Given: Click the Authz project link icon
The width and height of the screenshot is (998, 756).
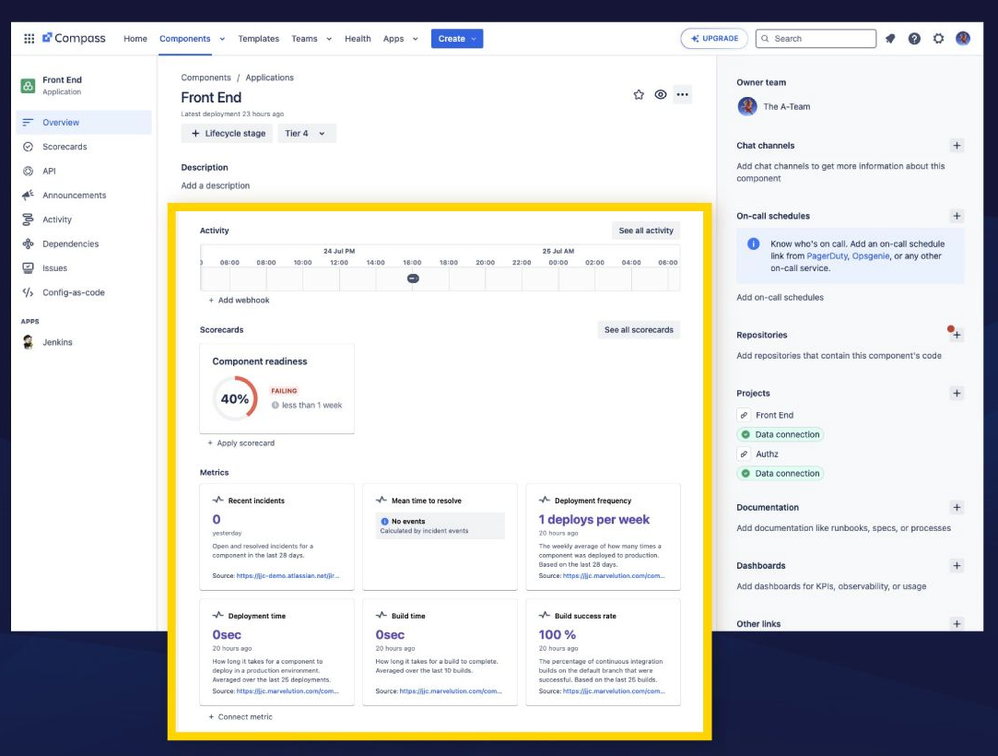Looking at the screenshot, I should tap(743, 454).
